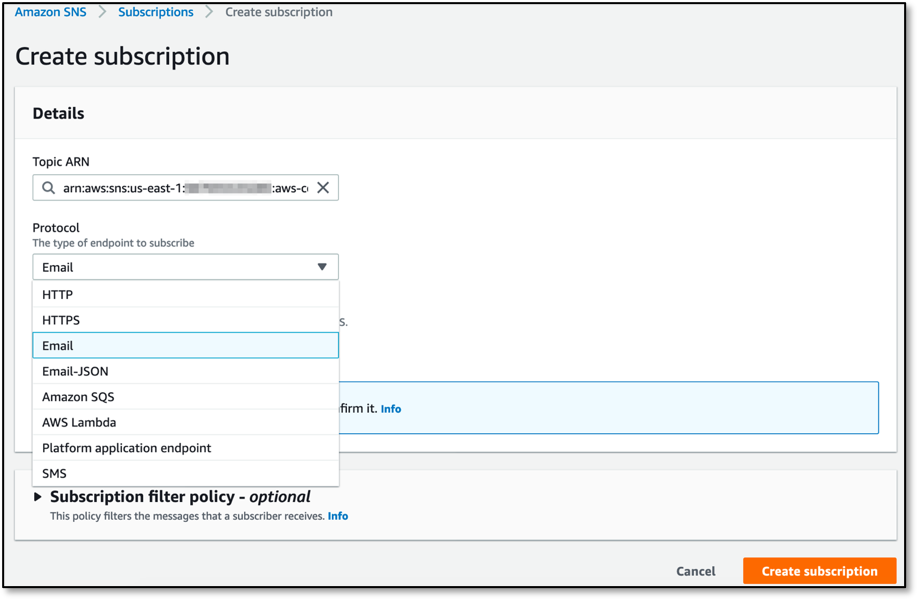Image resolution: width=918 pixels, height=600 pixels.
Task: Select HTTP protocol option
Action: 186,294
